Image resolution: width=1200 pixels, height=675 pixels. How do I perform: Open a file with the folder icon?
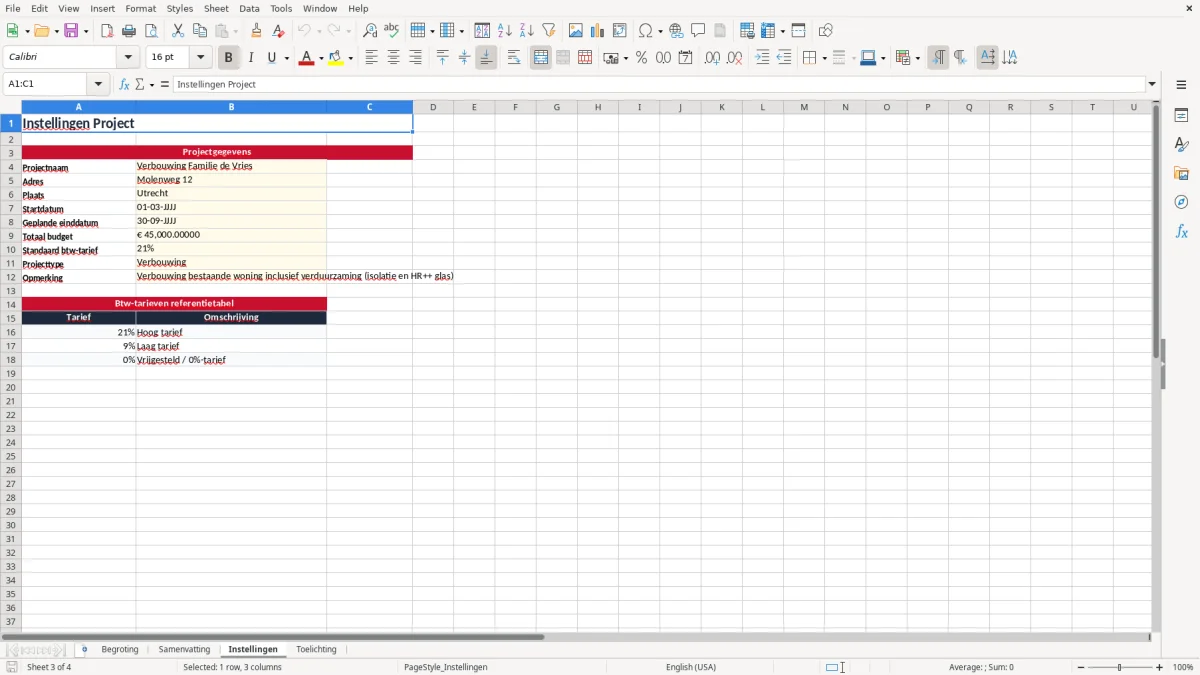point(40,31)
